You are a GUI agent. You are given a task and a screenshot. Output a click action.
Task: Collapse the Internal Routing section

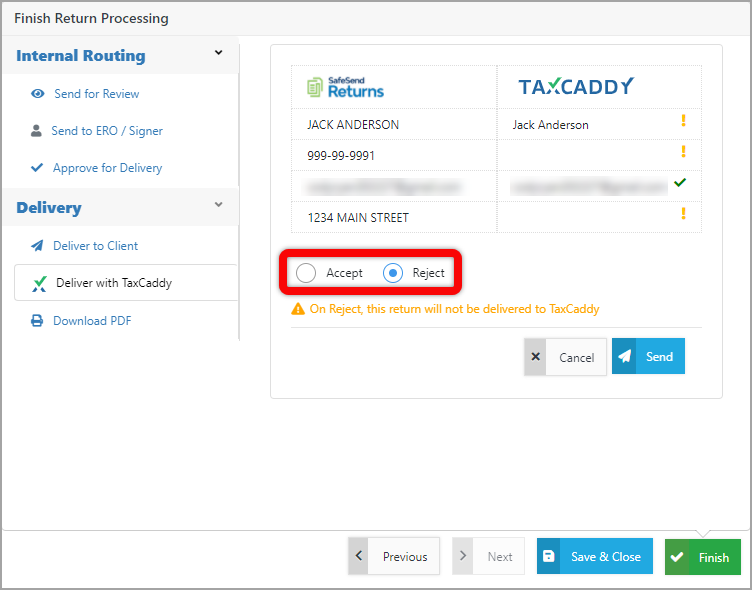(x=219, y=54)
